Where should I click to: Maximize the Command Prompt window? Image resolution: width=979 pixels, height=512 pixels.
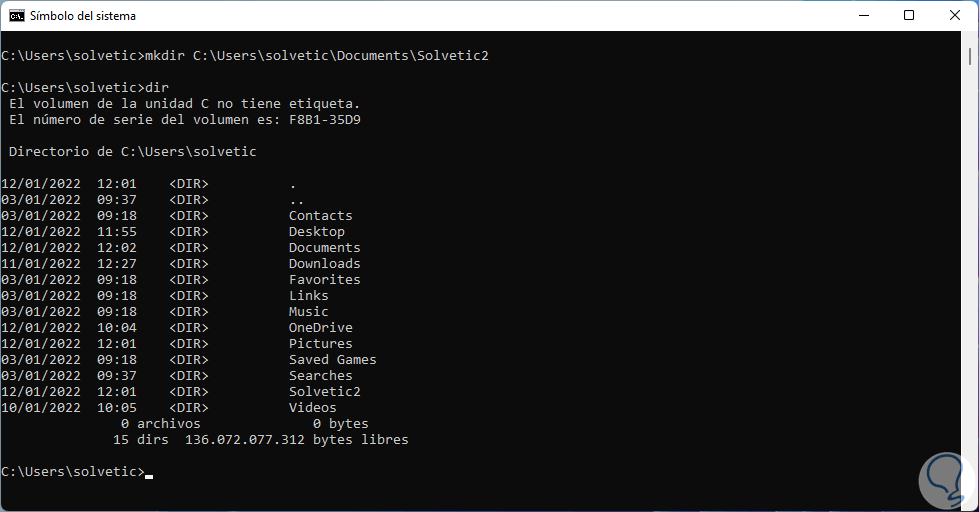908,16
